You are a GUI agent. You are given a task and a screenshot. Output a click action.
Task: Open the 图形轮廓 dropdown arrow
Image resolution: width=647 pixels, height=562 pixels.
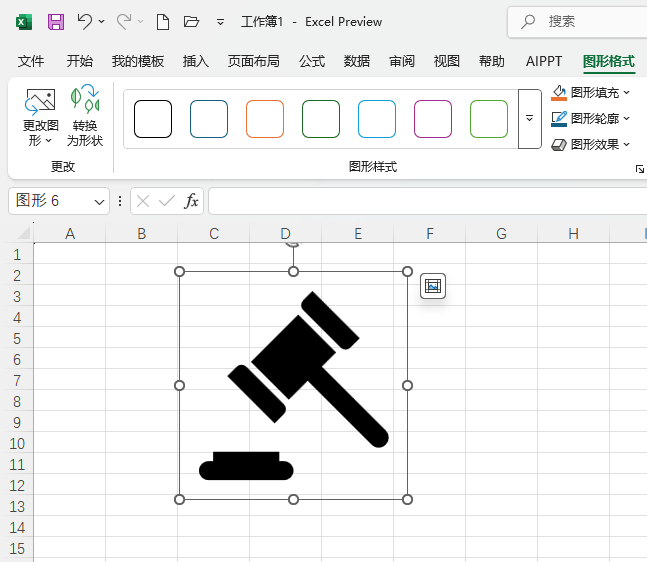pyautogui.click(x=627, y=119)
